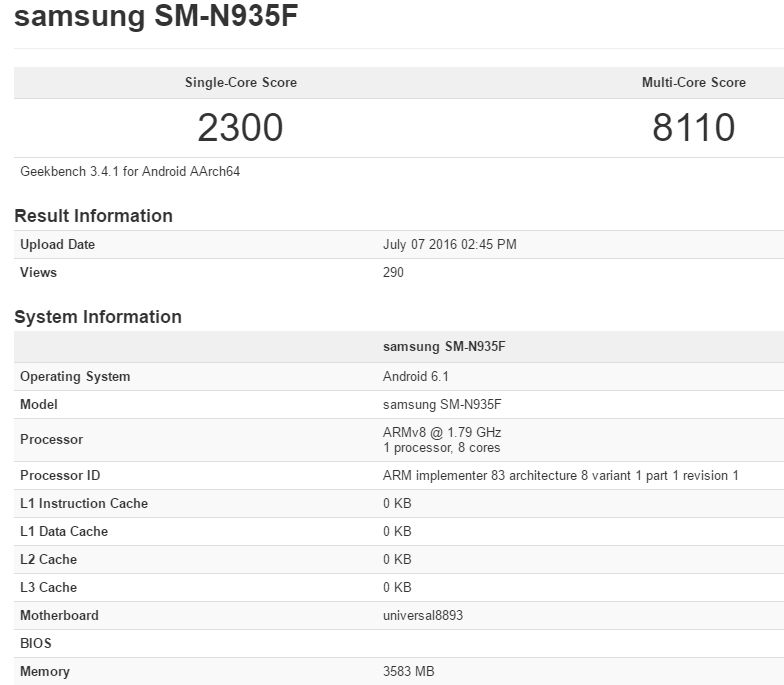Select the Multi-Core Score header

pyautogui.click(x=694, y=82)
